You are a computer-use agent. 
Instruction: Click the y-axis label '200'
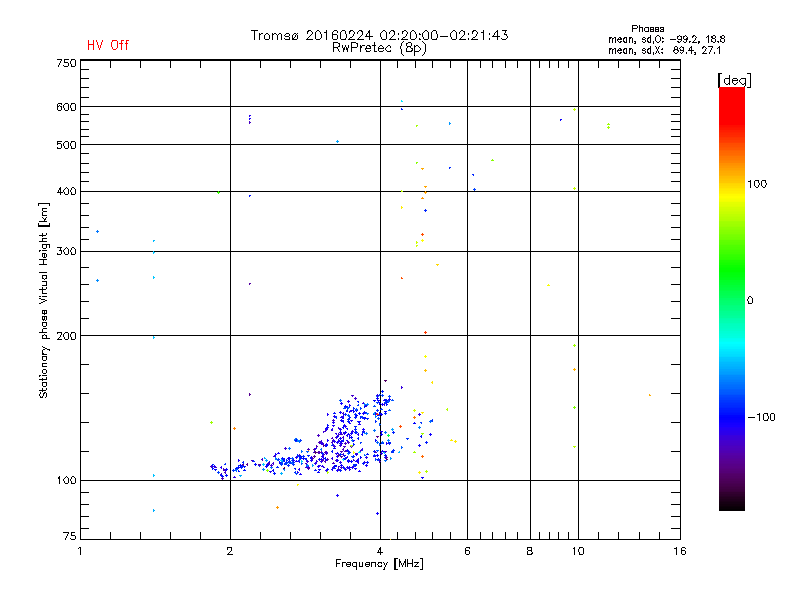(x=66, y=336)
